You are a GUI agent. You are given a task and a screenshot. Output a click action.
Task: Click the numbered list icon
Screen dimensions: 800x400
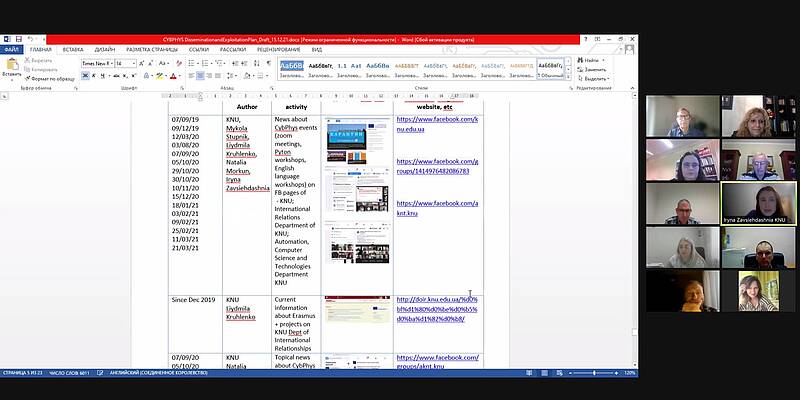206,63
